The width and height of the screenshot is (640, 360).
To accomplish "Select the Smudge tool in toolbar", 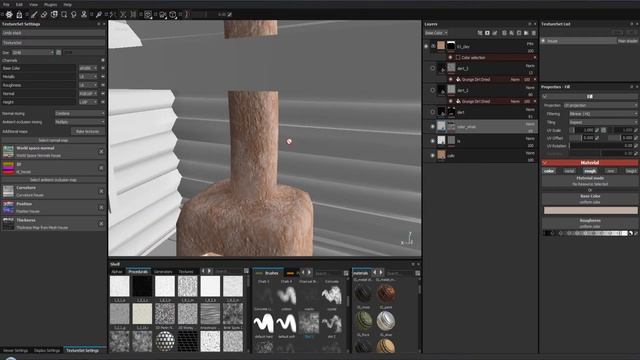I will [x=74, y=15].
